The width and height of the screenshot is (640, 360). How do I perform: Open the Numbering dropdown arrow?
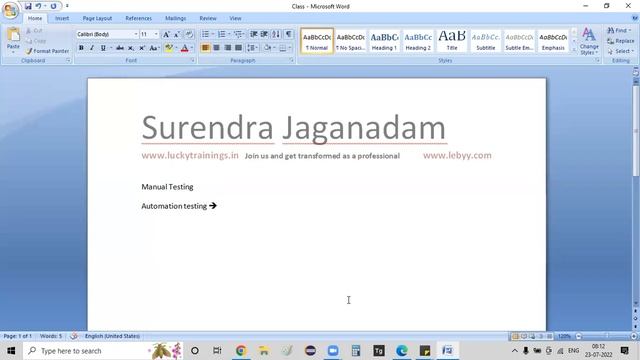[x=229, y=34]
